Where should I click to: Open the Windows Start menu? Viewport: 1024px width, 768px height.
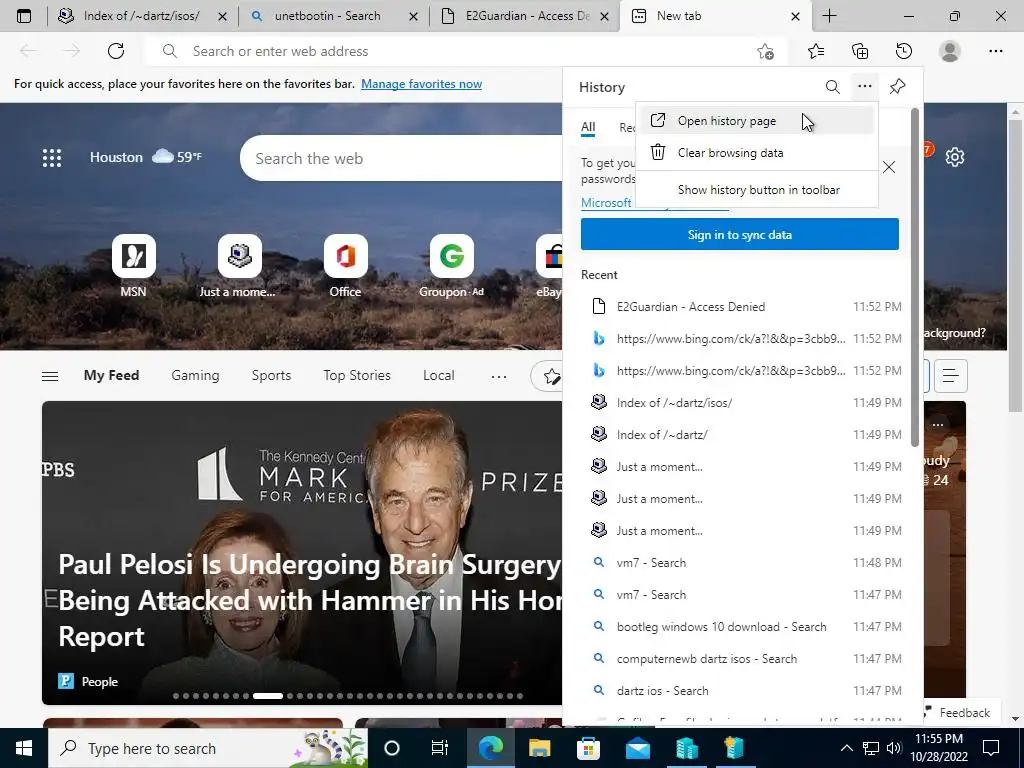coord(24,748)
